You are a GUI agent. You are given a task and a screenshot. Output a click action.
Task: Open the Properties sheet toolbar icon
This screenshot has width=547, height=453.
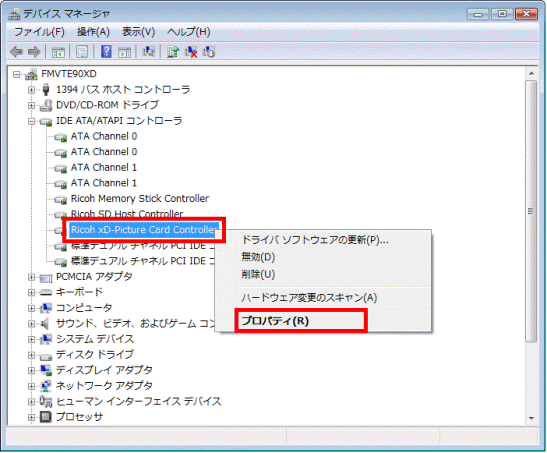82,52
